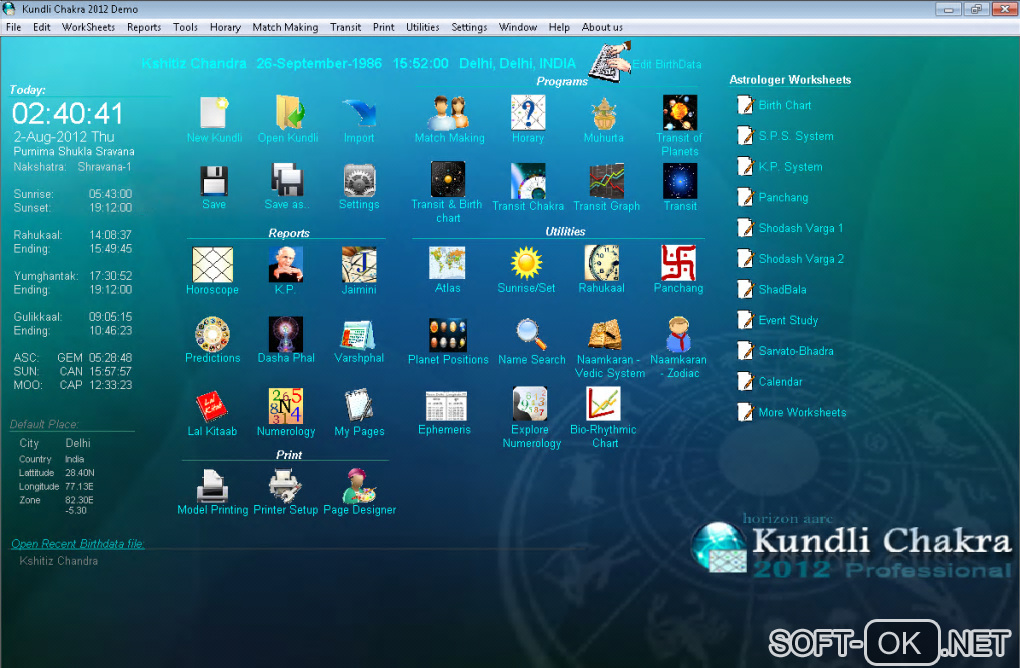Open Rahukaal clock utility
The width and height of the screenshot is (1020, 668).
point(602,263)
